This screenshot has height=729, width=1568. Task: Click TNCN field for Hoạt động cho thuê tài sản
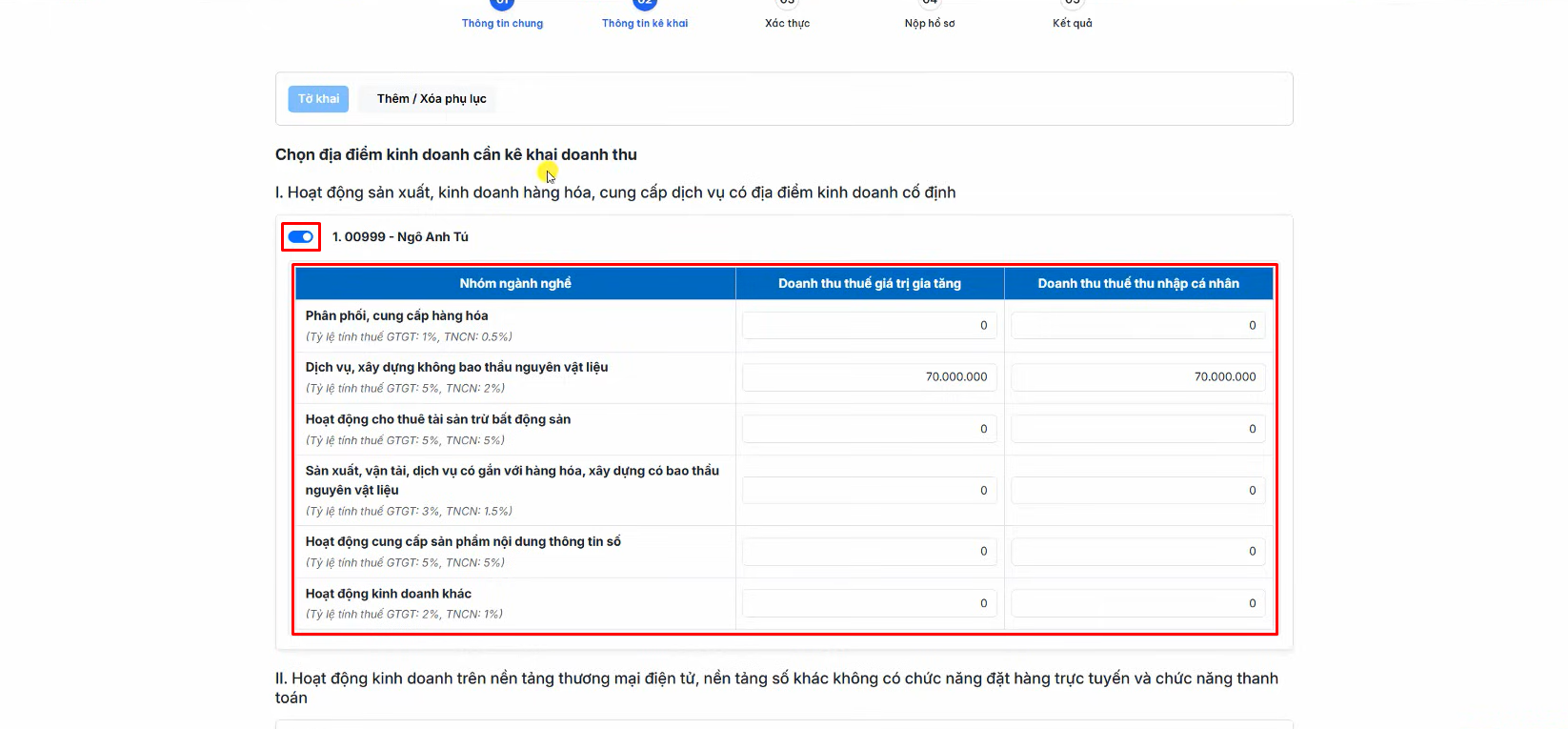[1138, 429]
